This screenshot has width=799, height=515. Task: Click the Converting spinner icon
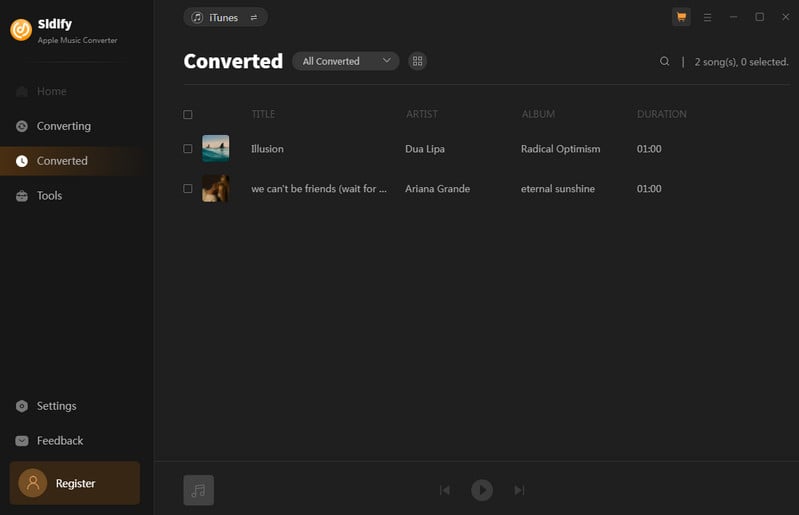click(22, 126)
